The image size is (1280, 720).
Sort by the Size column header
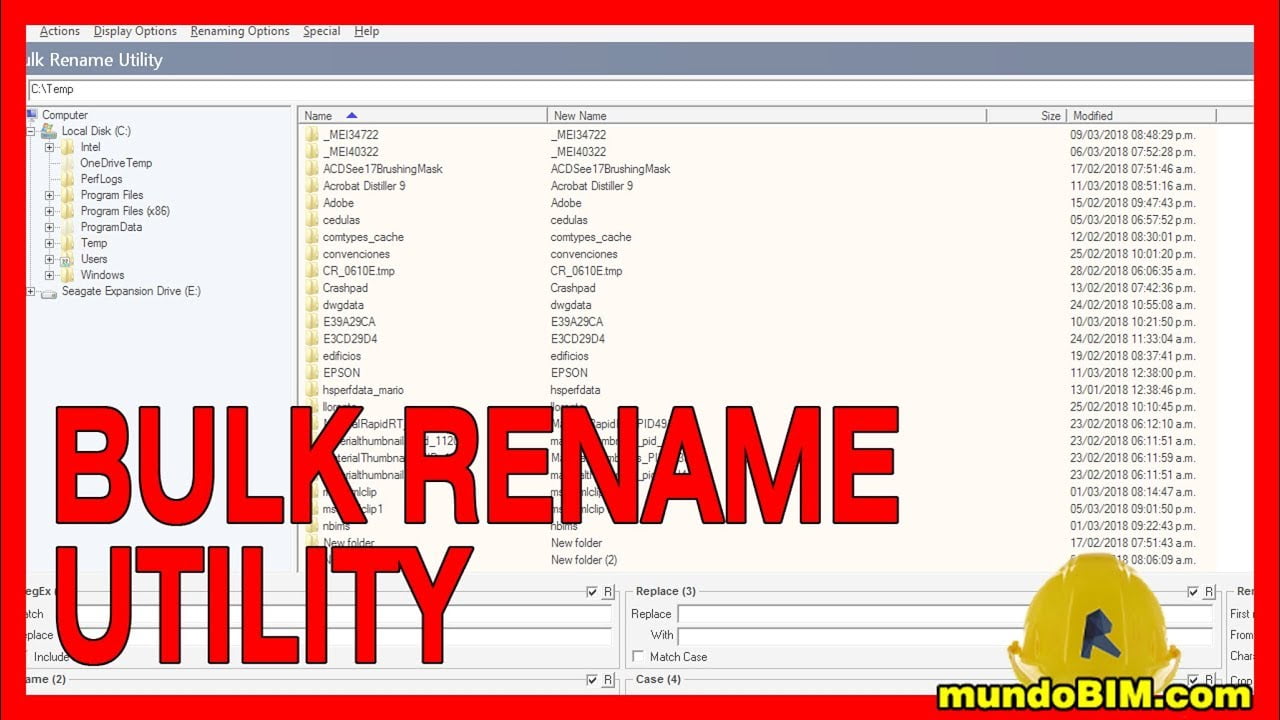click(x=1026, y=116)
